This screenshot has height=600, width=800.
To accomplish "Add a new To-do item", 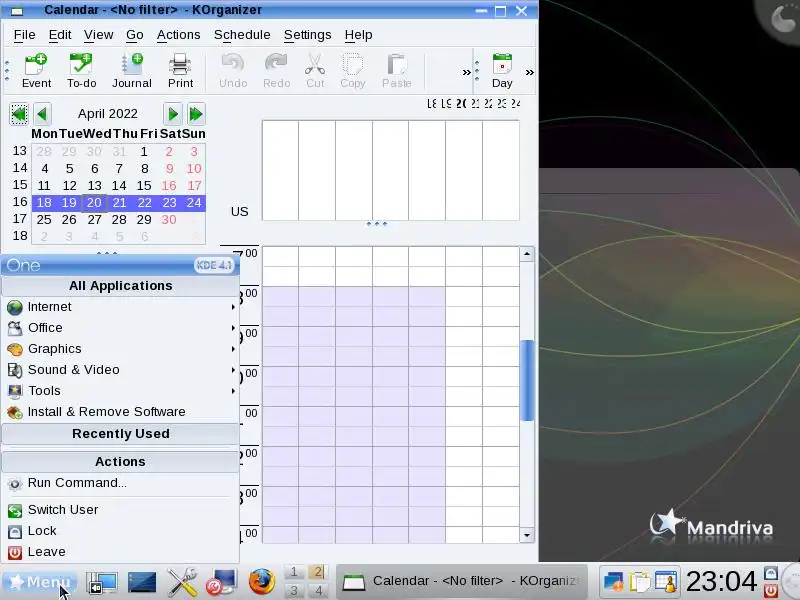I will coord(81,71).
